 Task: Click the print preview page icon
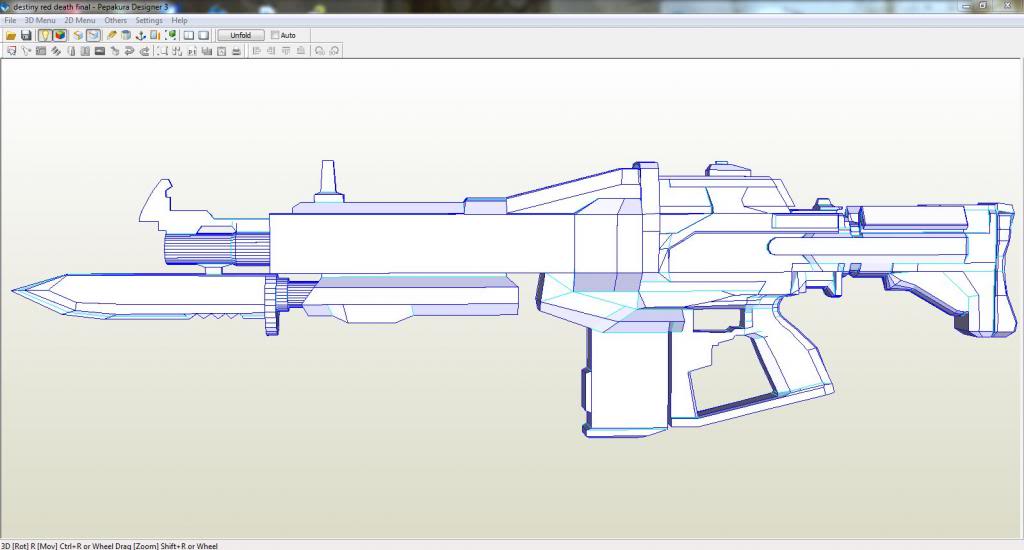[221, 51]
